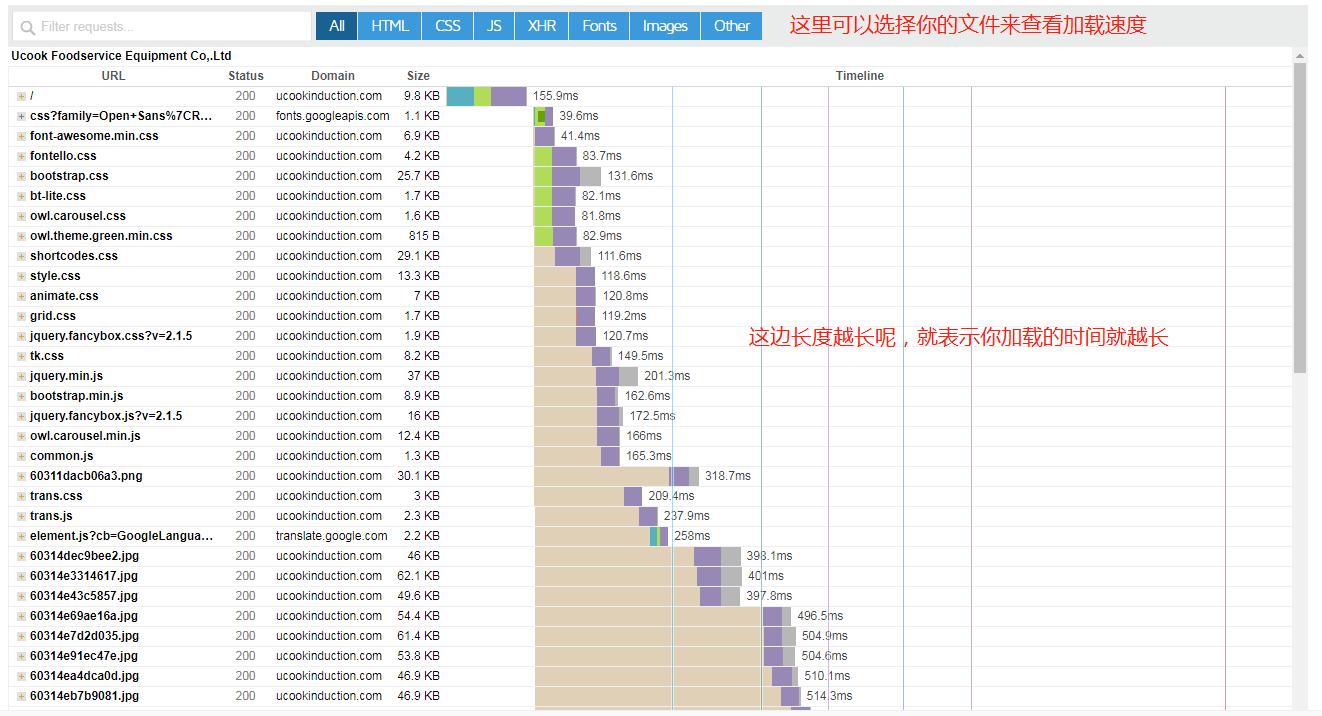Expand the style.css request entry
Viewport: 1322px width, 716px height.
tap(20, 275)
